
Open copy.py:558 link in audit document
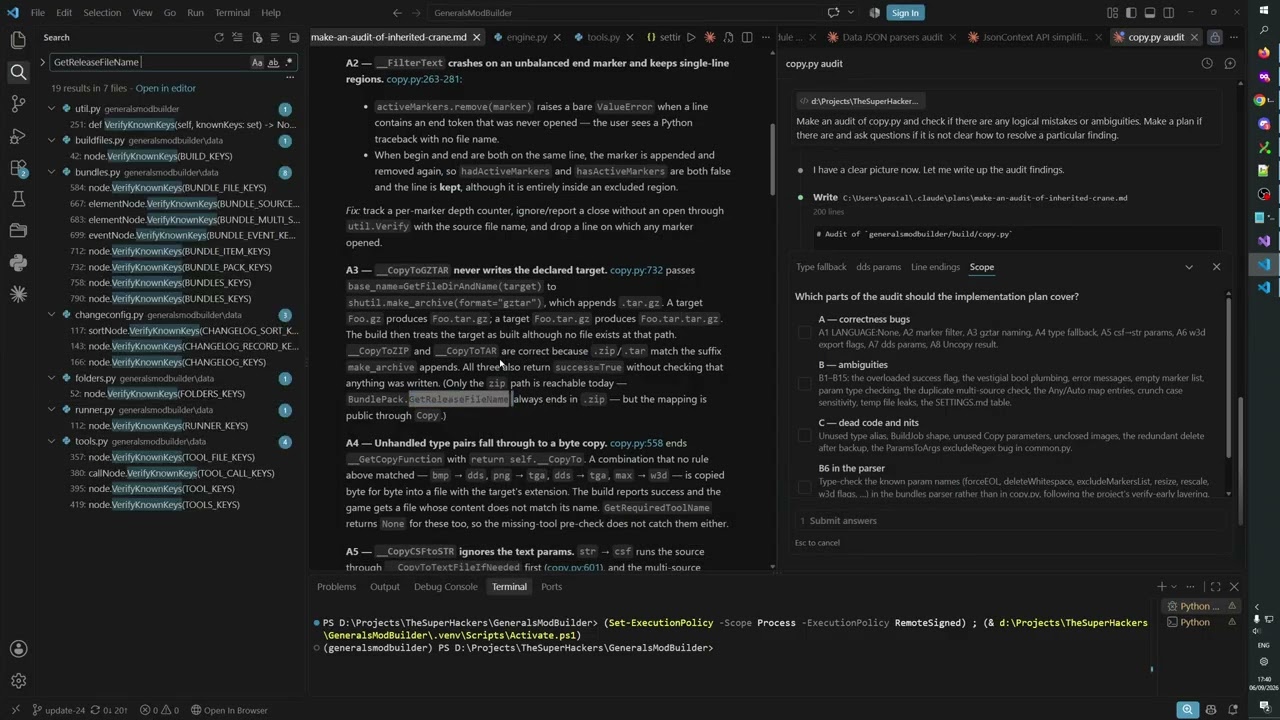click(636, 443)
